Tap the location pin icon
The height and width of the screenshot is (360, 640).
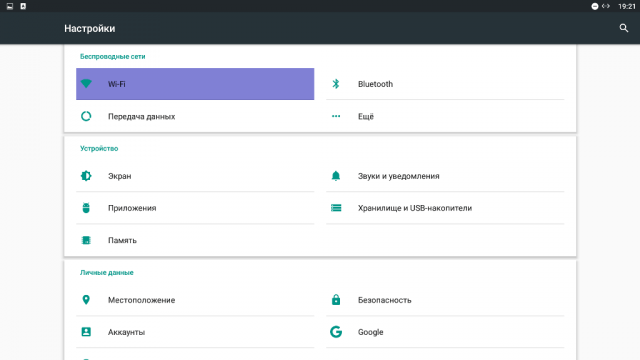[x=86, y=300]
